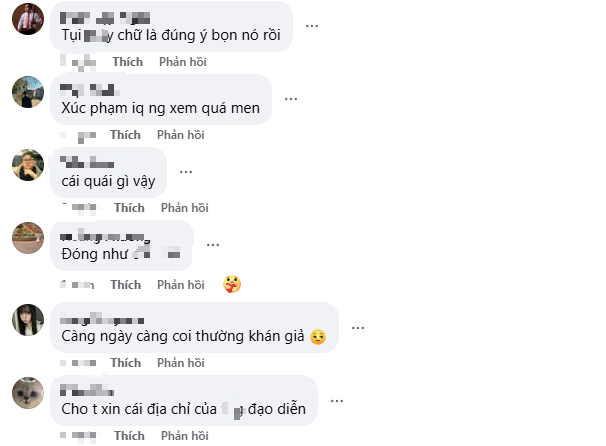Open options menu for 'cái quái gì vậy' comment
Viewport: 606px width, 446px height.
tap(187, 172)
